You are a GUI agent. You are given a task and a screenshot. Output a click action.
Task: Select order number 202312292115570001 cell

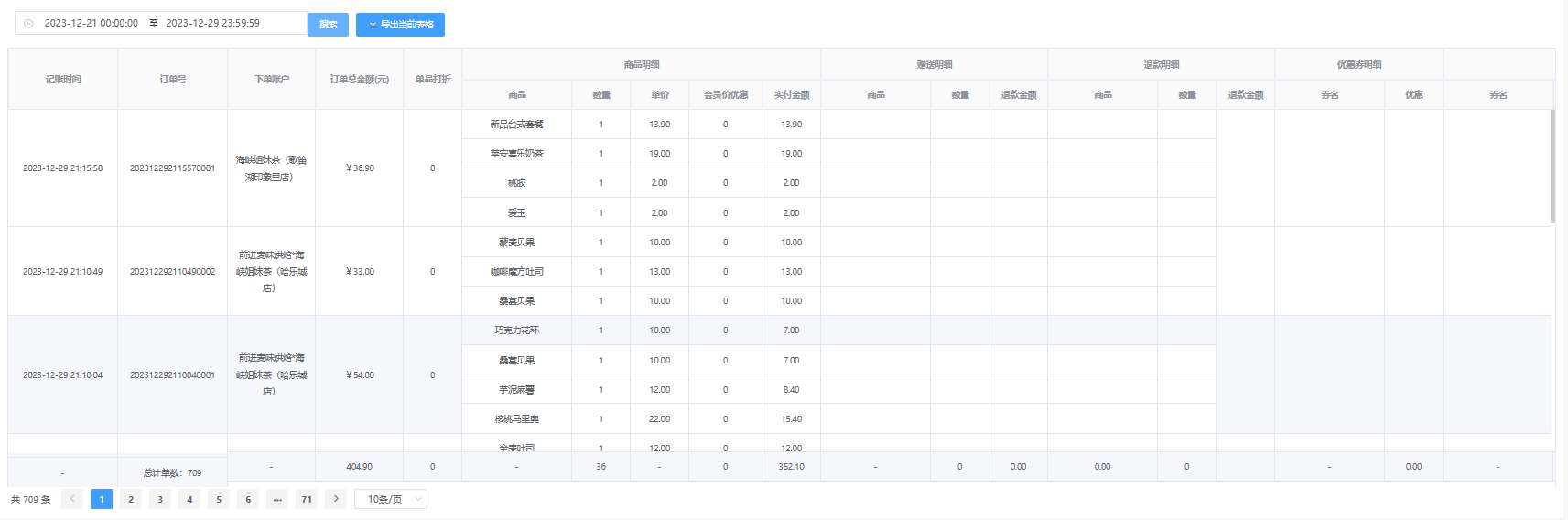coord(172,168)
